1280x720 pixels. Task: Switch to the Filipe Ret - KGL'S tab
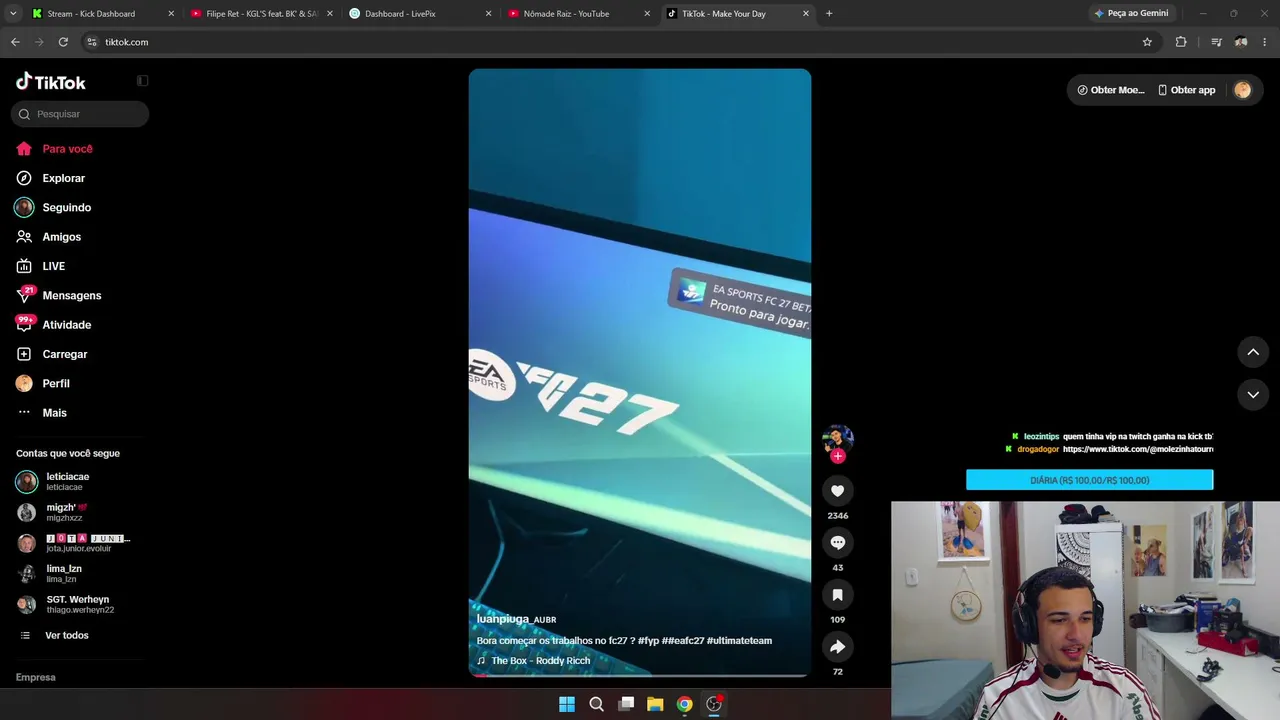pos(262,14)
